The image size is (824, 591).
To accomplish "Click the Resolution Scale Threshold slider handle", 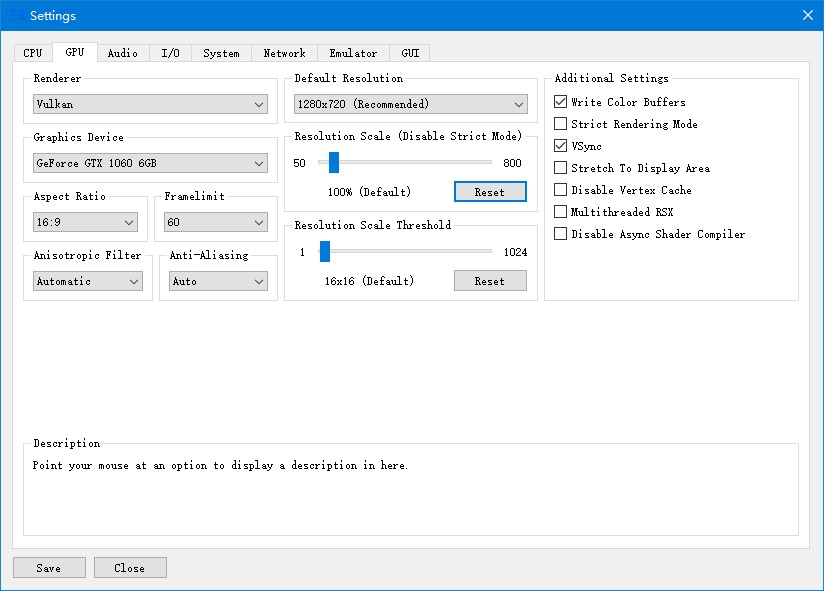I will (324, 252).
